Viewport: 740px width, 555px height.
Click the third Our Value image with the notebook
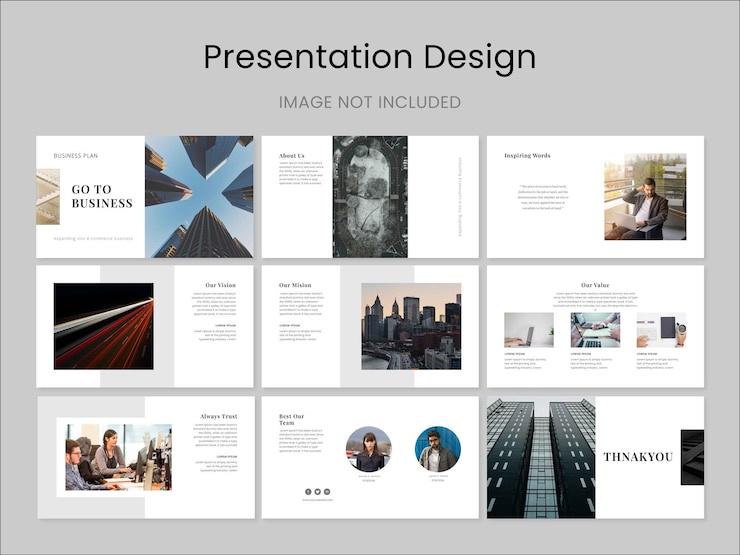(x=661, y=330)
